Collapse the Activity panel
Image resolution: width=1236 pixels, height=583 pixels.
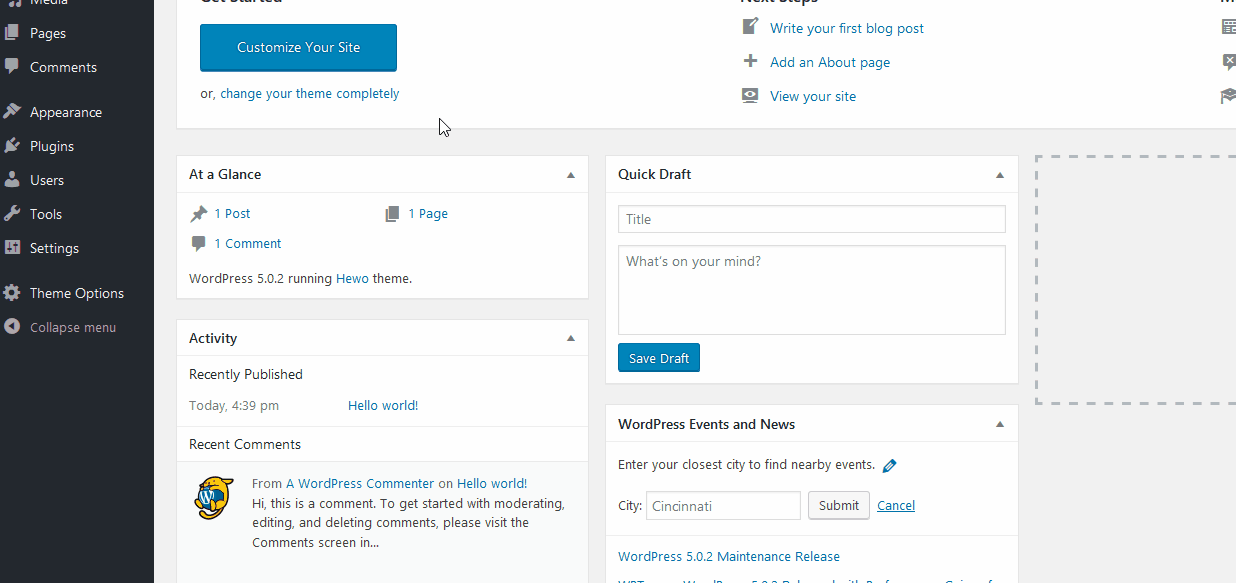571,339
